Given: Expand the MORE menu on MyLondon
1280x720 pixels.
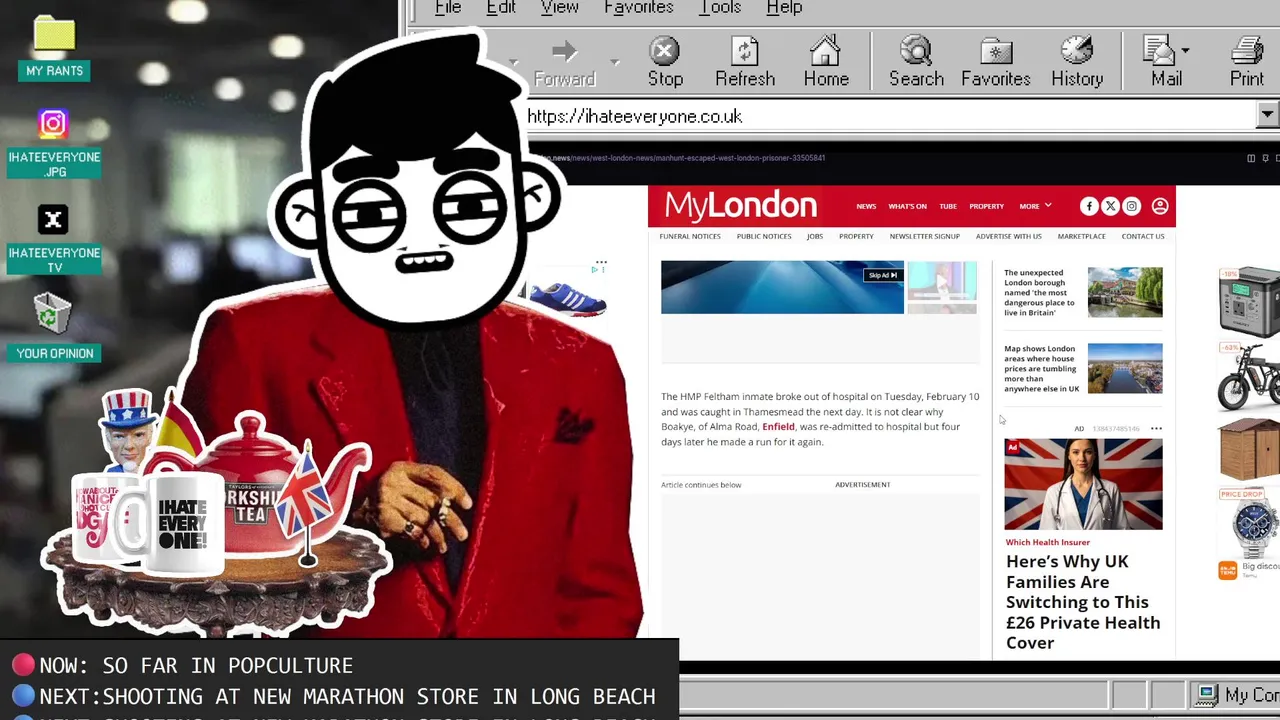Looking at the screenshot, I should (x=1035, y=206).
